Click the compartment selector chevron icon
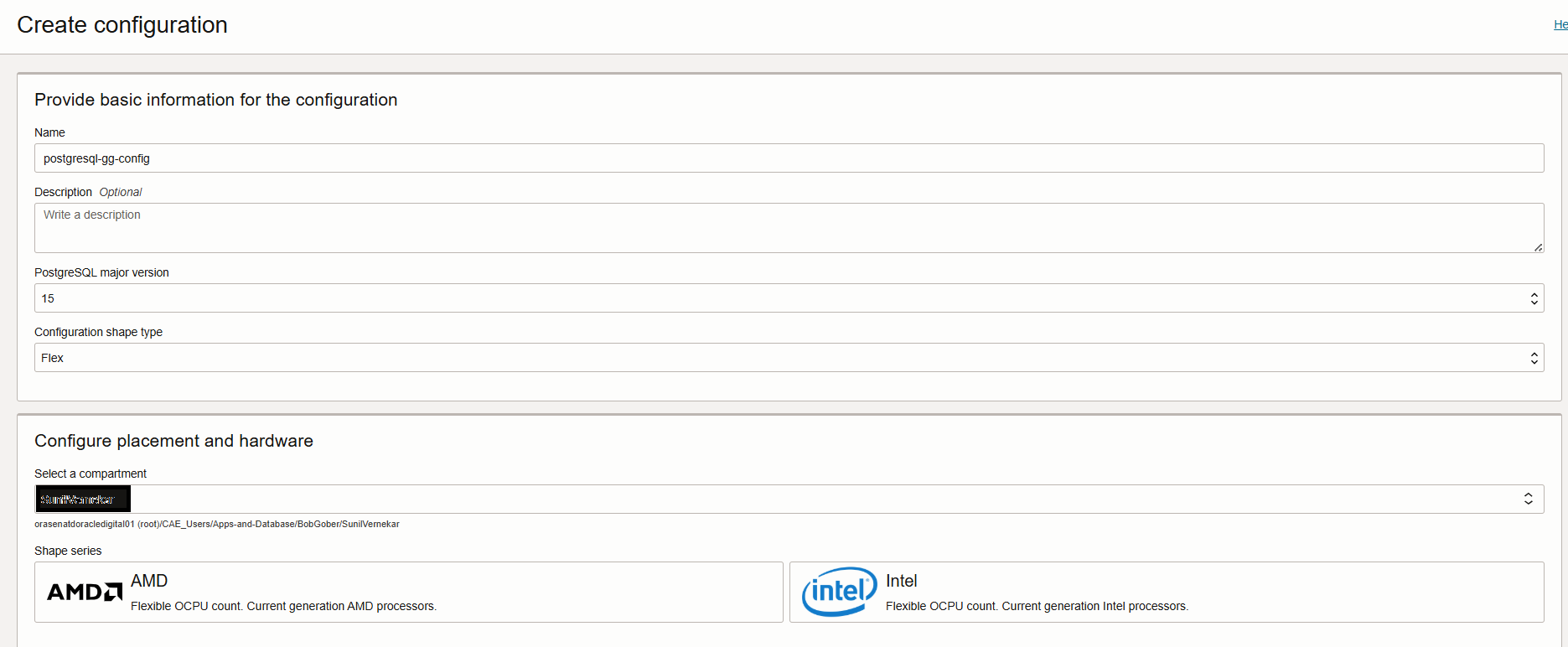Image resolution: width=1568 pixels, height=647 pixels. [1528, 499]
